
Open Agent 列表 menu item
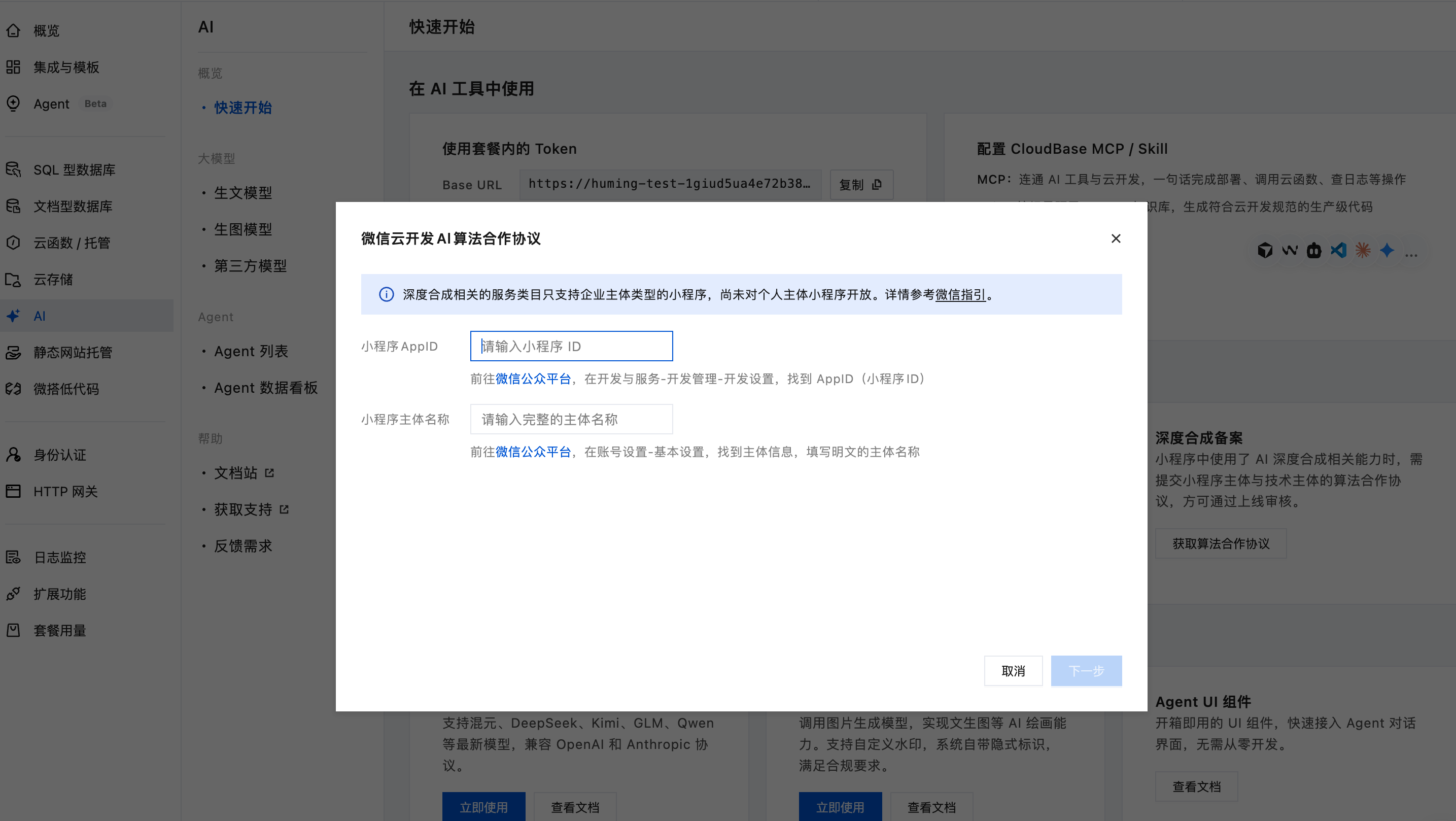pyautogui.click(x=251, y=351)
